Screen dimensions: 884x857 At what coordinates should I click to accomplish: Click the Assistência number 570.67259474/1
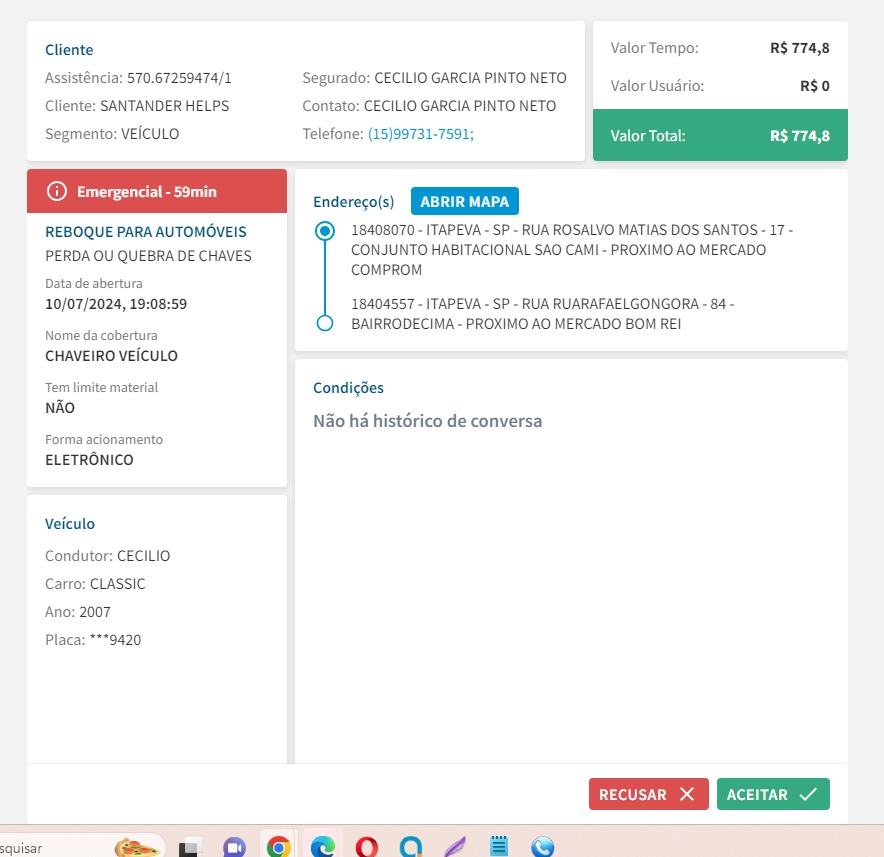[x=179, y=78]
